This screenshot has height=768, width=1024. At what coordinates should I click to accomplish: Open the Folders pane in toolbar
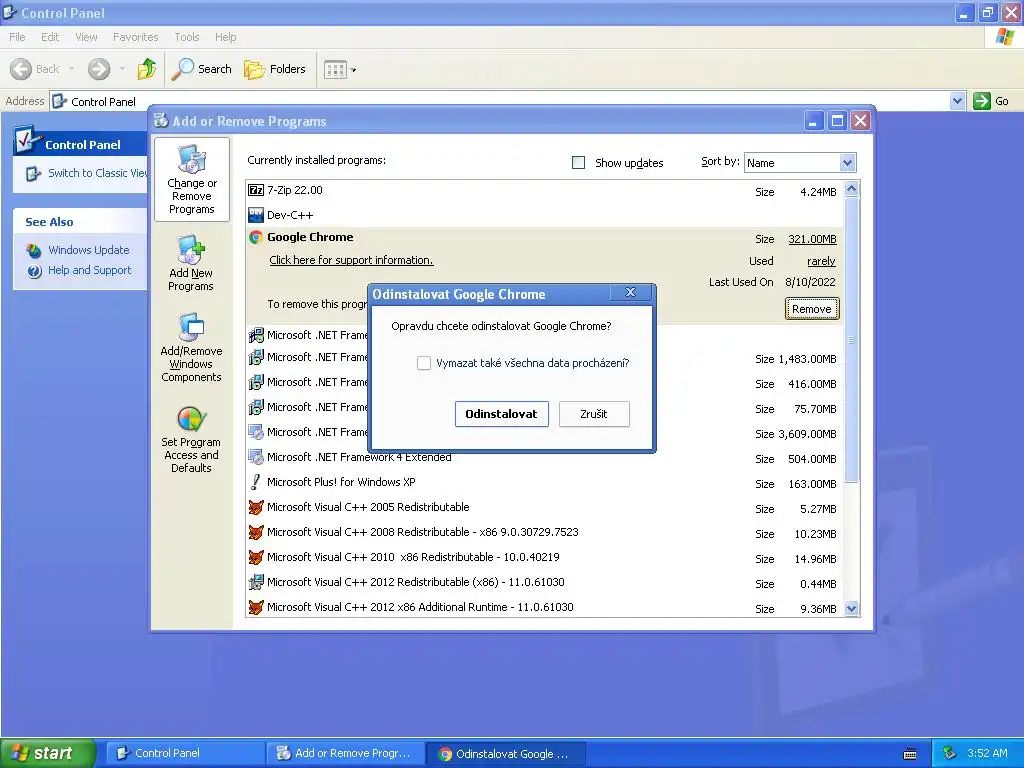click(x=274, y=69)
